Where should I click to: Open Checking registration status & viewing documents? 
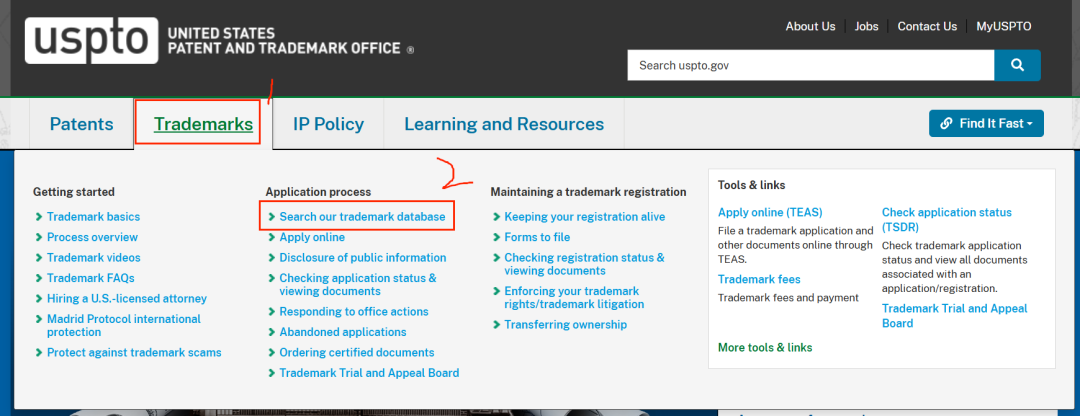585,264
